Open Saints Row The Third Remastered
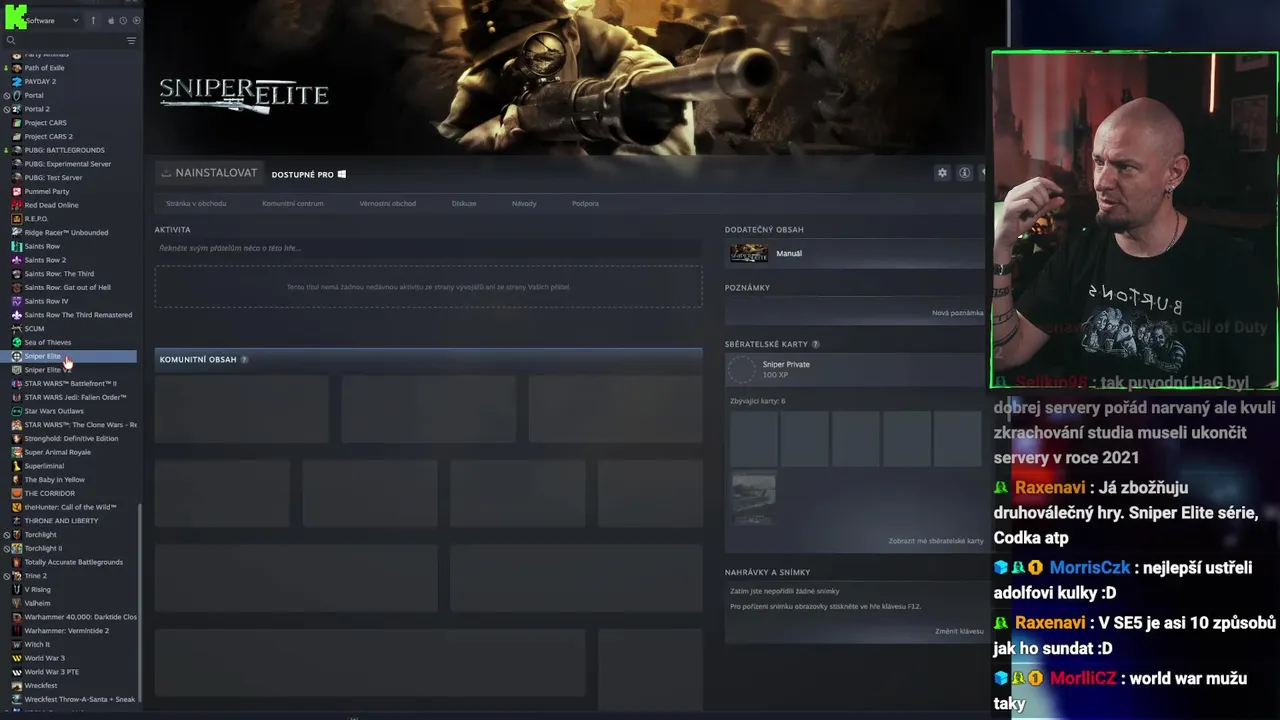Screen dimensions: 1280x720 pos(78,315)
